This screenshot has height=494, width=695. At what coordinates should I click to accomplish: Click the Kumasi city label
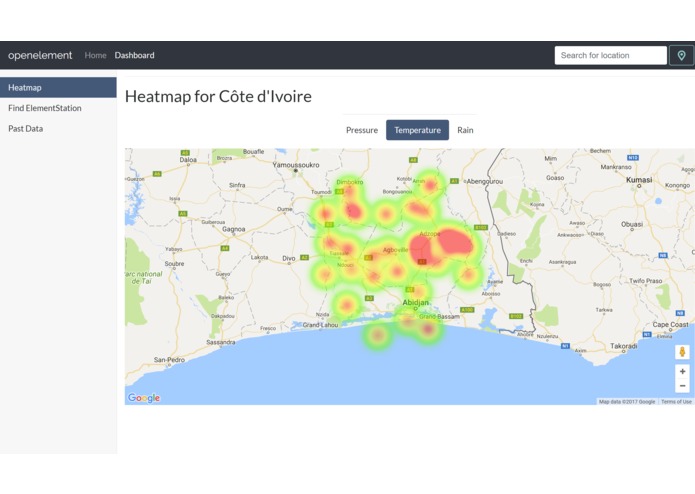(639, 179)
